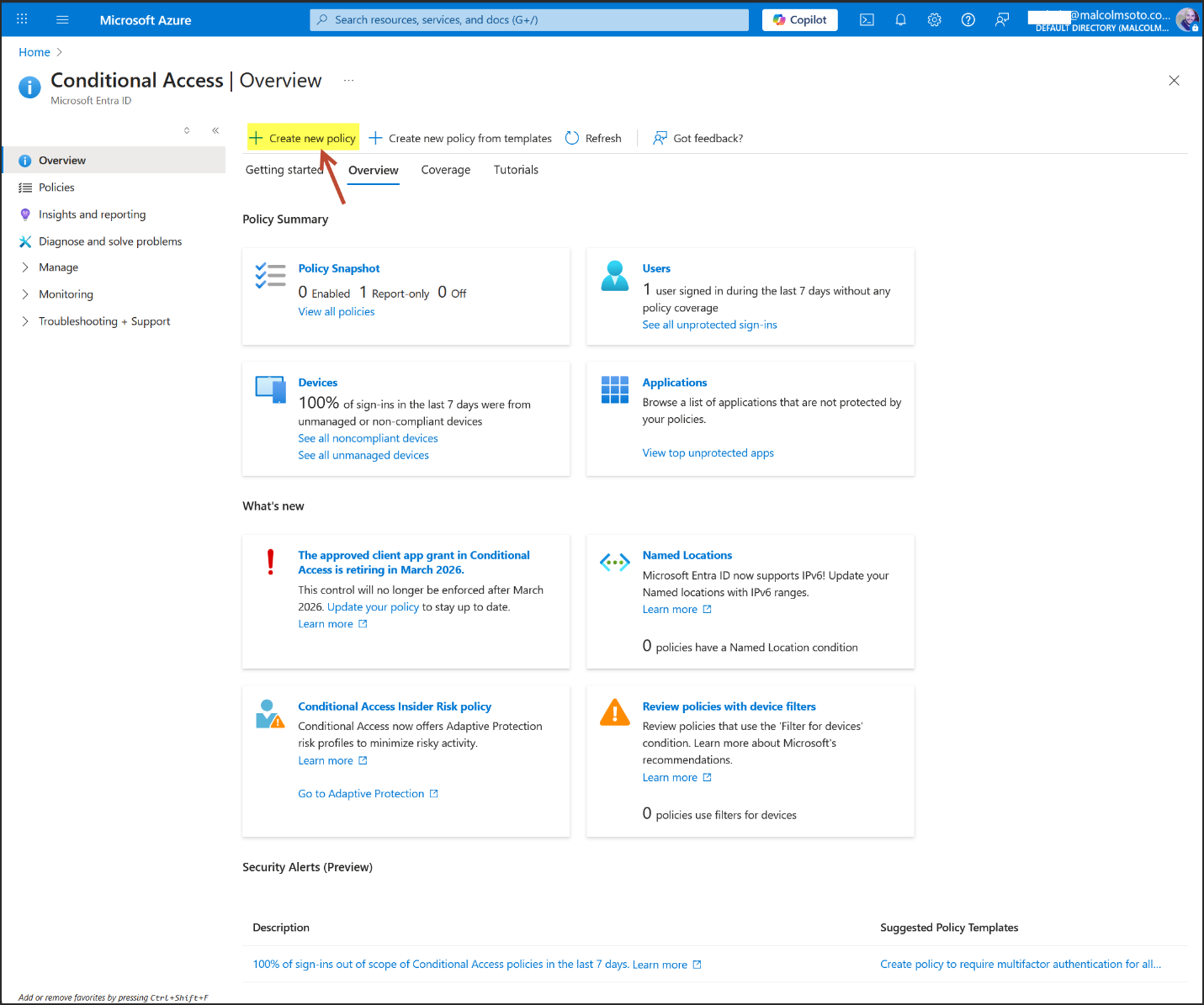Launch Copilot from the header

pyautogui.click(x=799, y=20)
